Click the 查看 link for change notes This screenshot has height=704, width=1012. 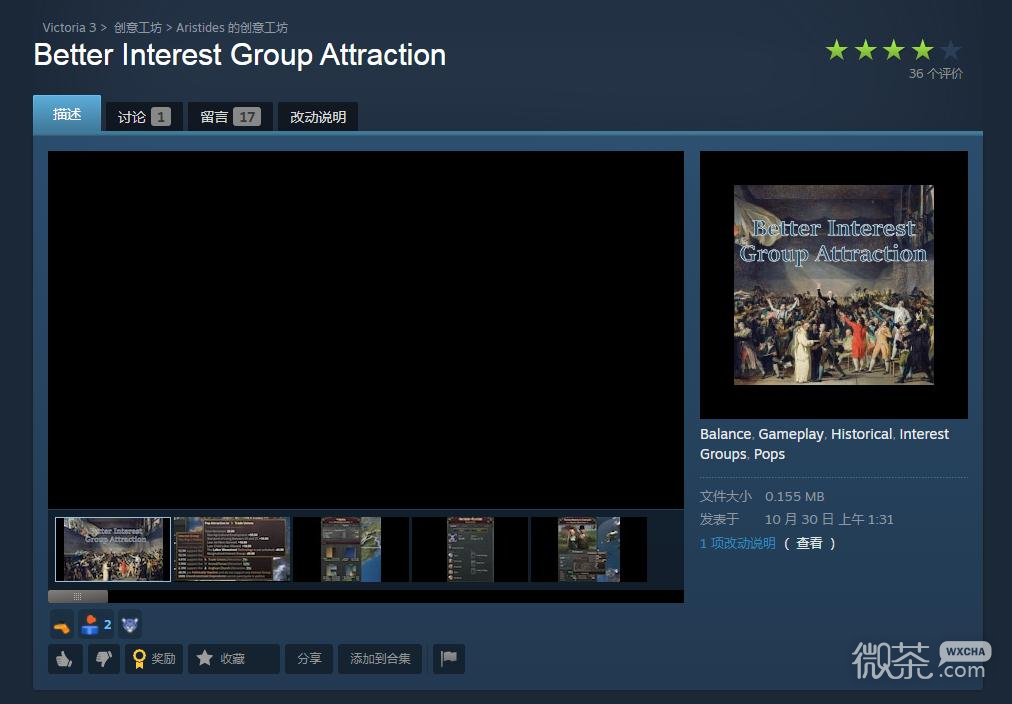pos(809,543)
